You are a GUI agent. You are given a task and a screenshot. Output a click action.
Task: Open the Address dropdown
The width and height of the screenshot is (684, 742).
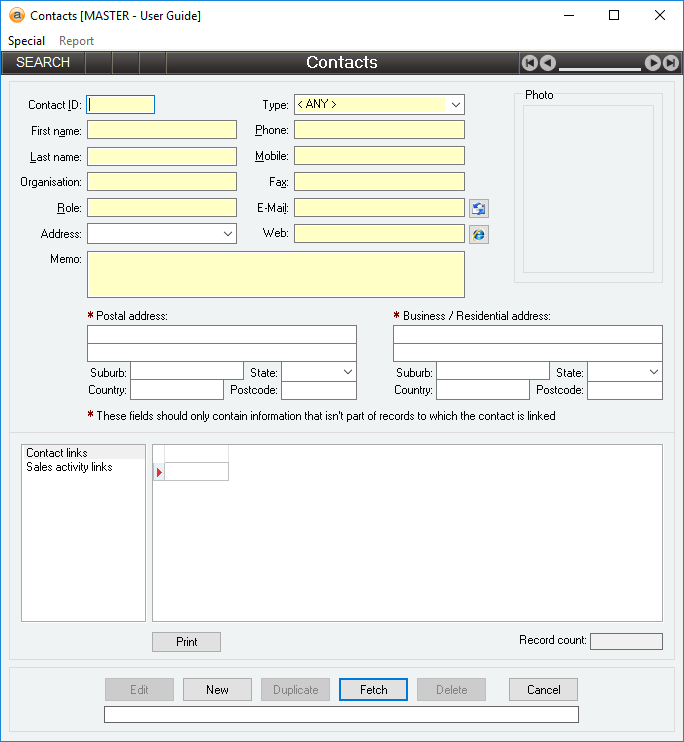pyautogui.click(x=227, y=234)
